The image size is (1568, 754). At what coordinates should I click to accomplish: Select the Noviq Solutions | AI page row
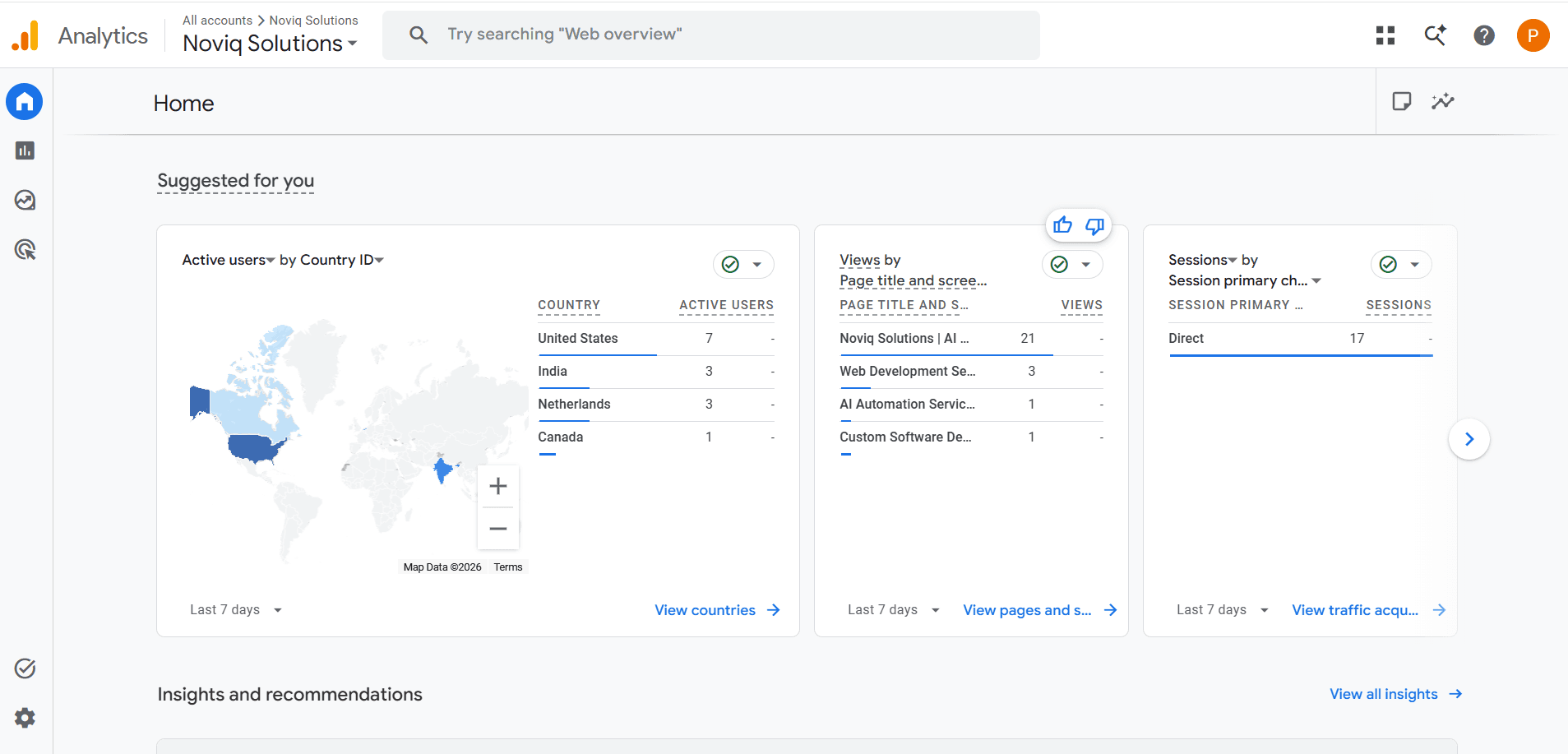971,339
